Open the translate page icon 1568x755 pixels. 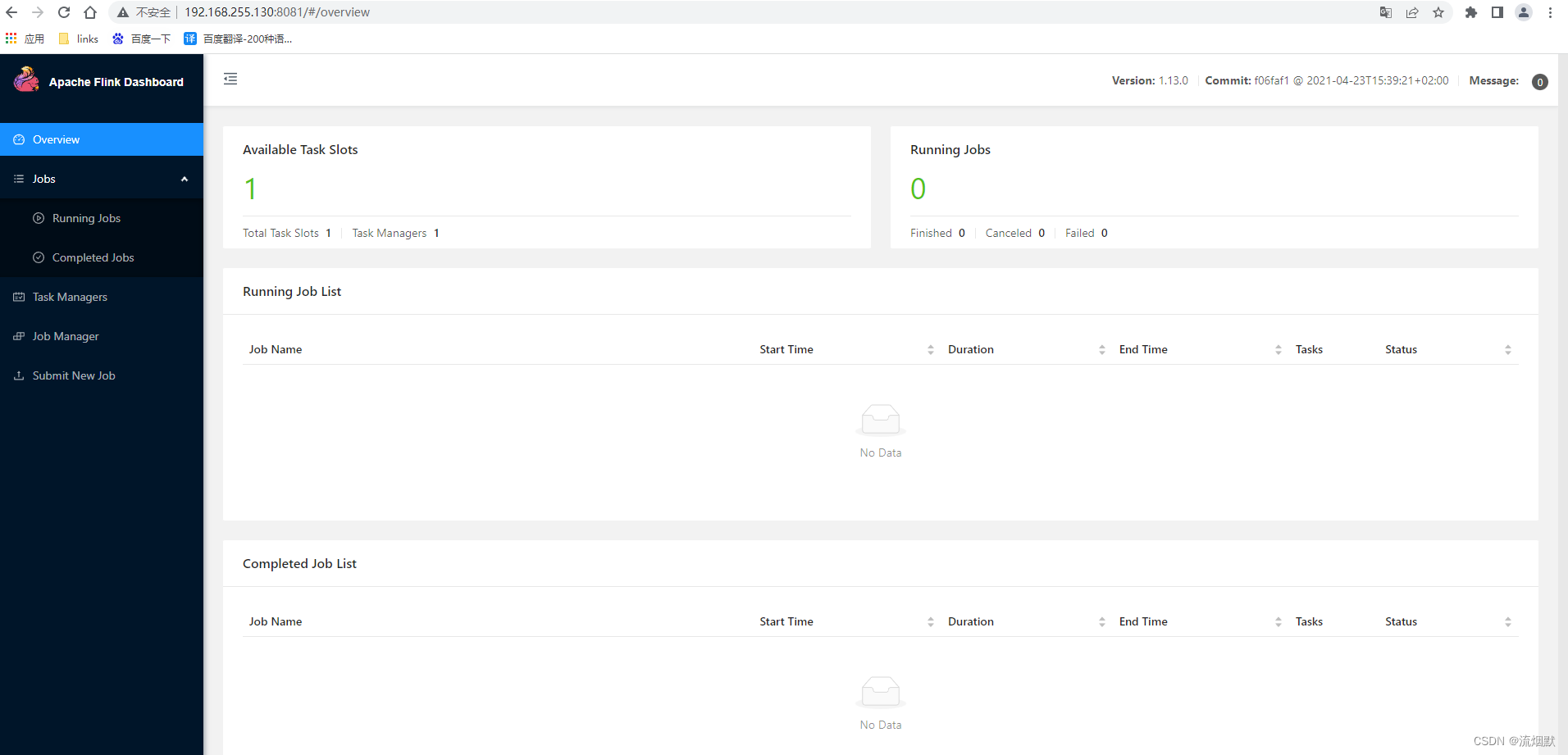(x=1386, y=12)
